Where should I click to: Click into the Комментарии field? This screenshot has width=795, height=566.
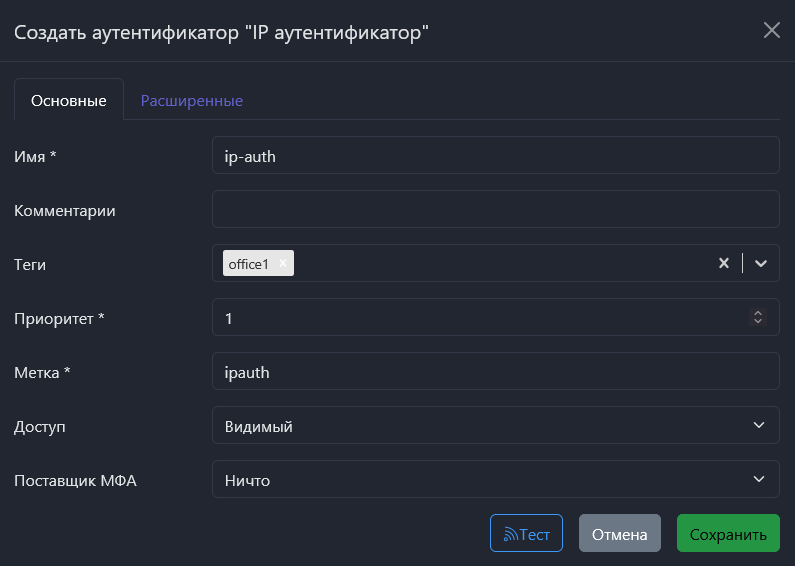495,209
